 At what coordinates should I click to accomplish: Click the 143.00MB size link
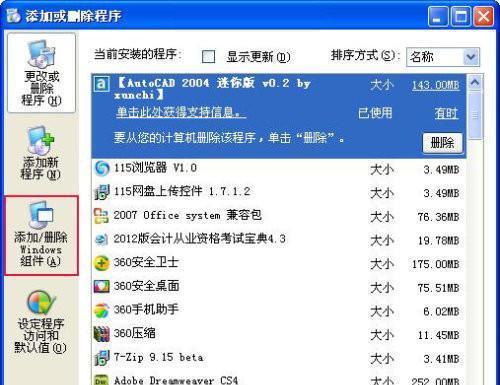436,85
